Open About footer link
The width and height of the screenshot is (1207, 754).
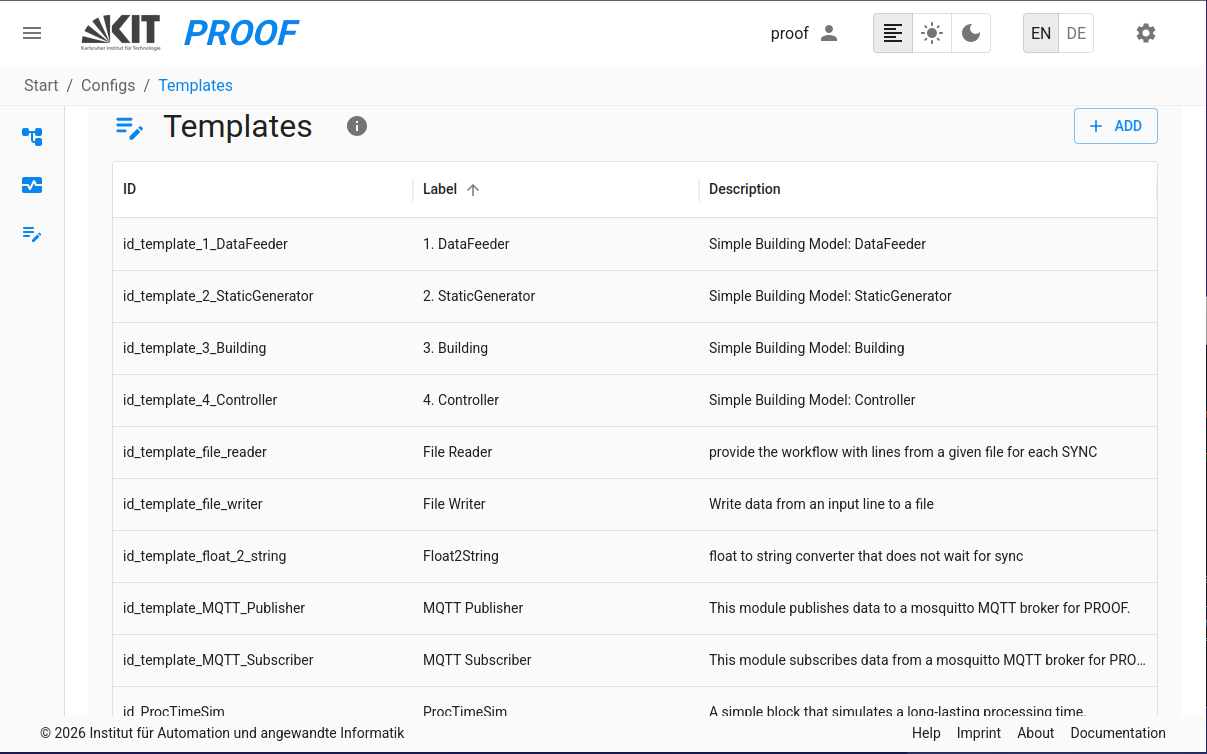tap(1035, 733)
